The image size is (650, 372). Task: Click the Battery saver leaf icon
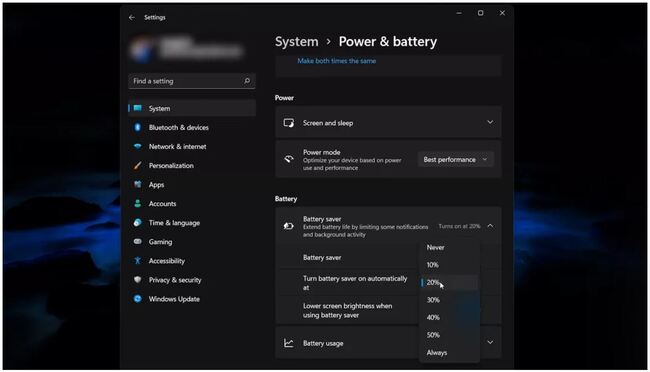click(289, 226)
